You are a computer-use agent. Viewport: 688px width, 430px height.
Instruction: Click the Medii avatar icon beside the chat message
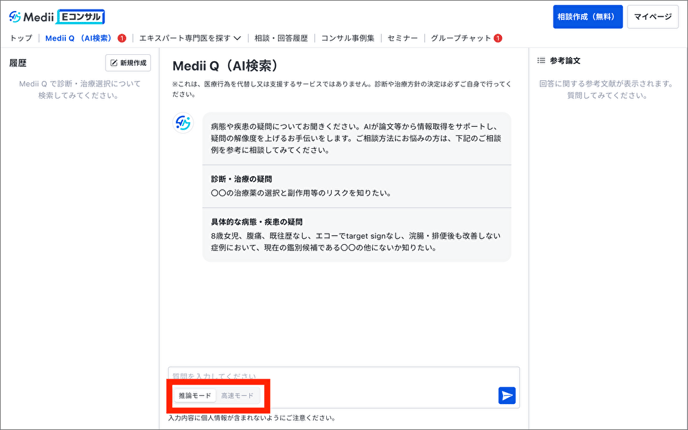point(183,123)
